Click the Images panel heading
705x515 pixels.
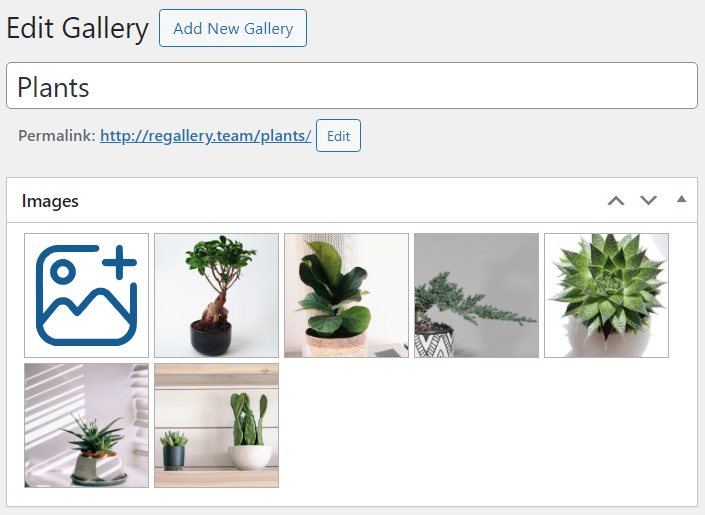pyautogui.click(x=50, y=201)
